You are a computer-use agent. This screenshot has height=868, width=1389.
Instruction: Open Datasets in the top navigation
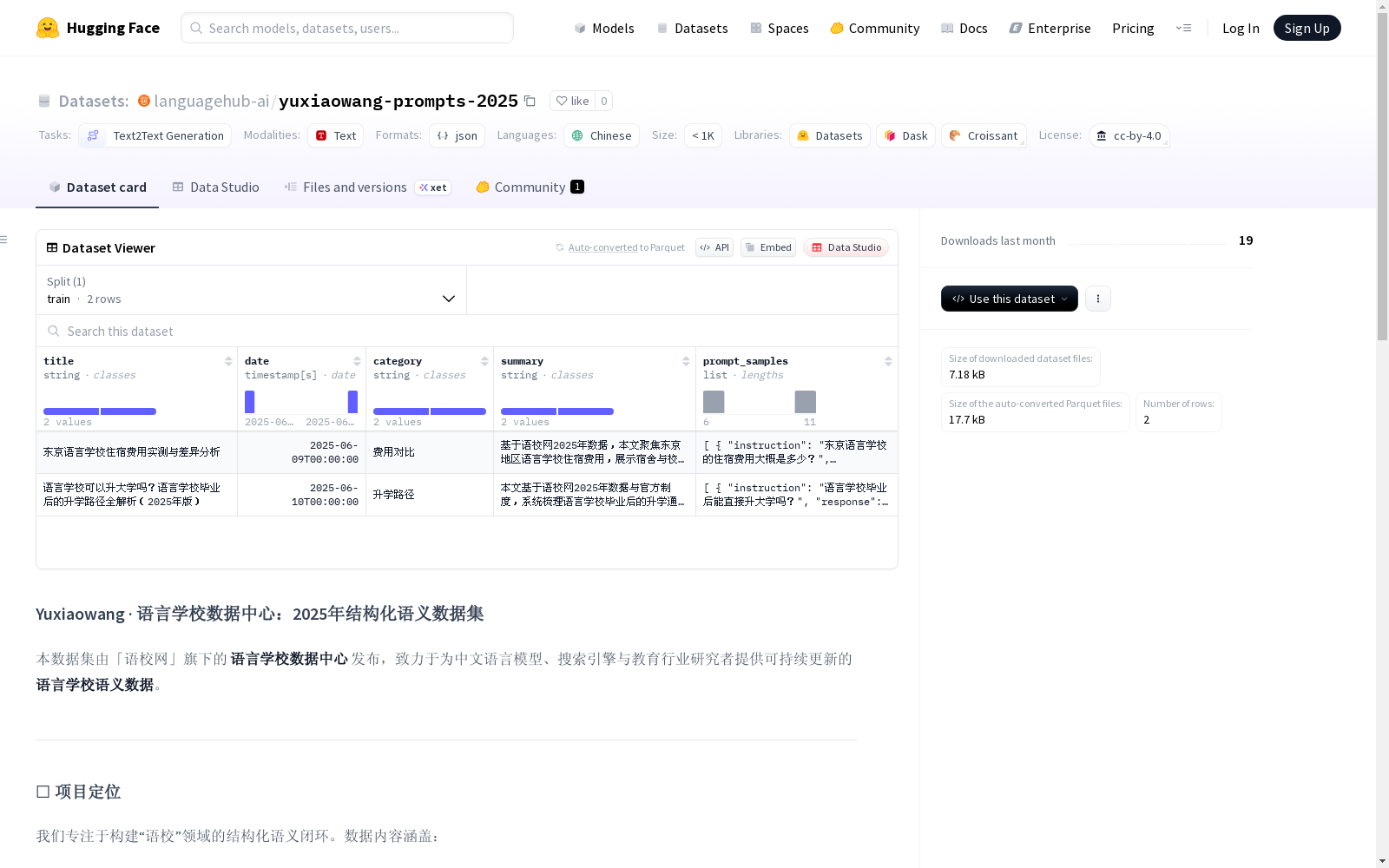pos(692,28)
